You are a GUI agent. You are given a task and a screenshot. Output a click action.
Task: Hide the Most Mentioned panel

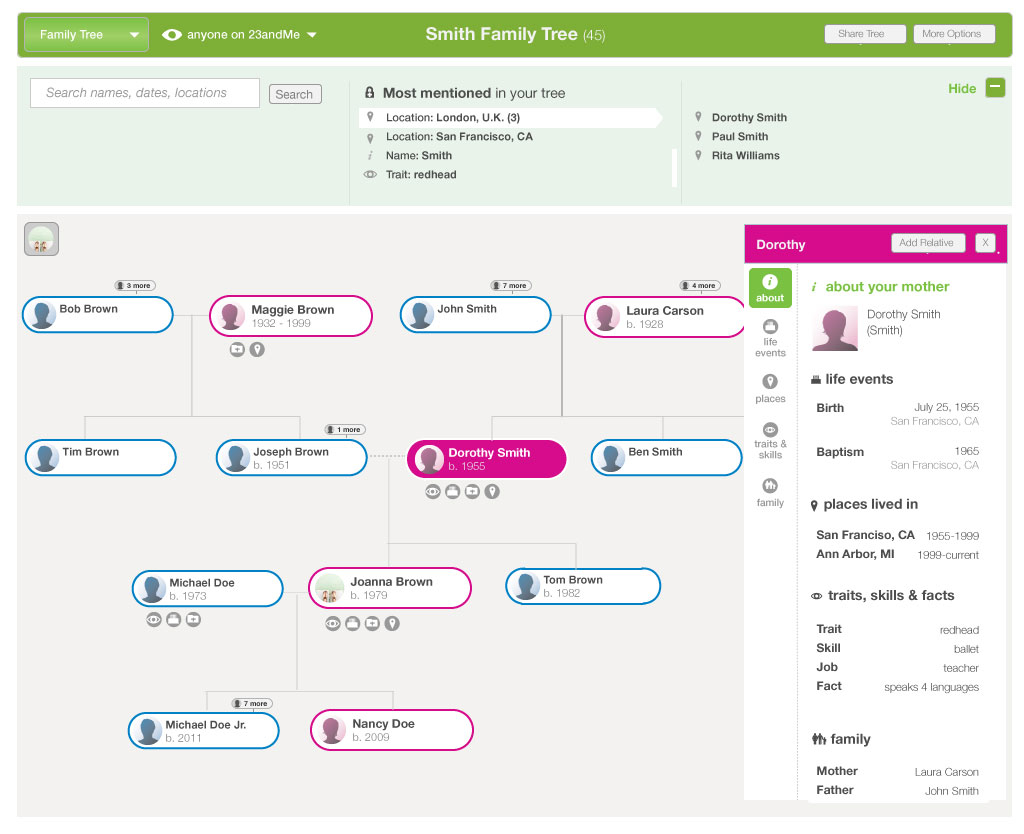[x=963, y=88]
